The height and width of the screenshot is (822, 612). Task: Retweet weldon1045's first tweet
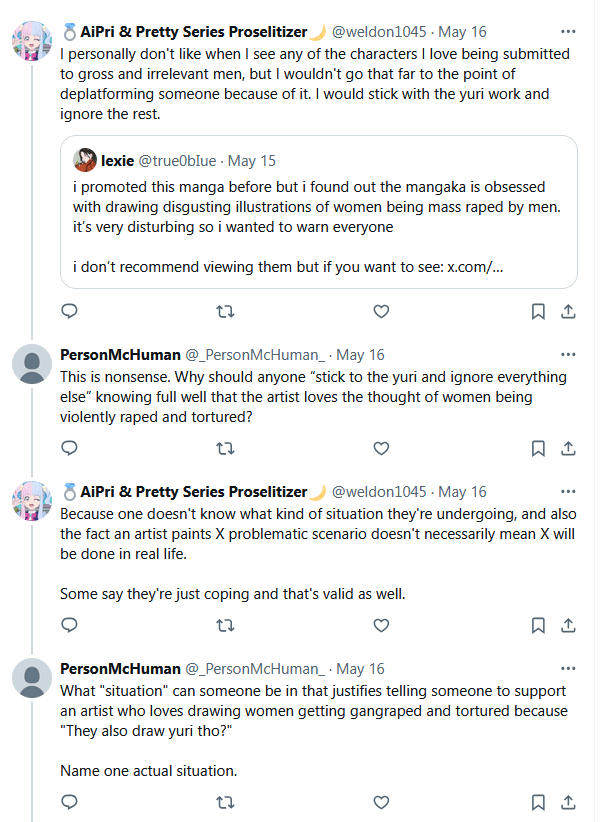point(225,311)
